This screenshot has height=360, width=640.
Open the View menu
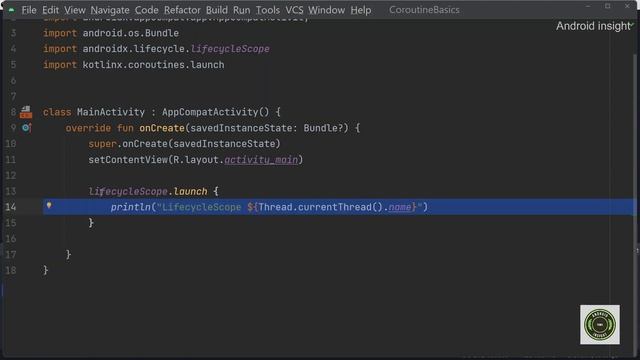[75, 10]
